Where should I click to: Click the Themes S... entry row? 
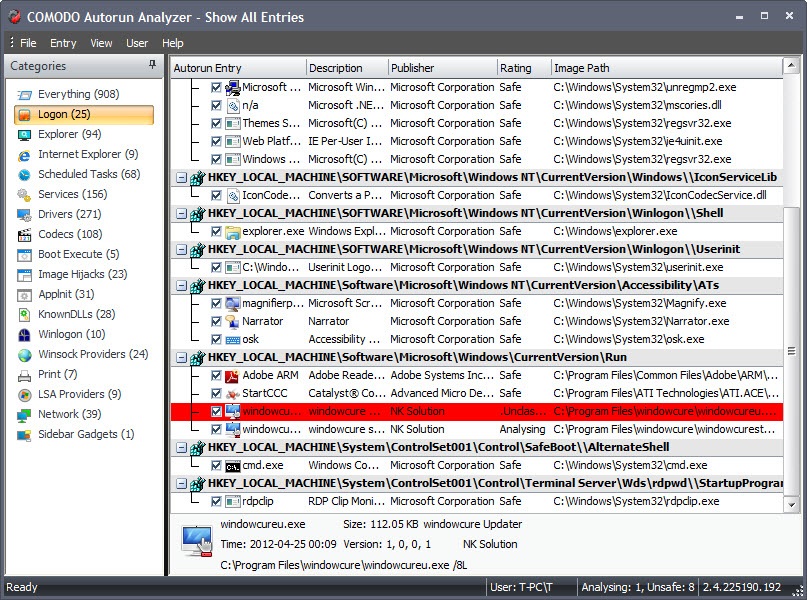tap(477, 123)
